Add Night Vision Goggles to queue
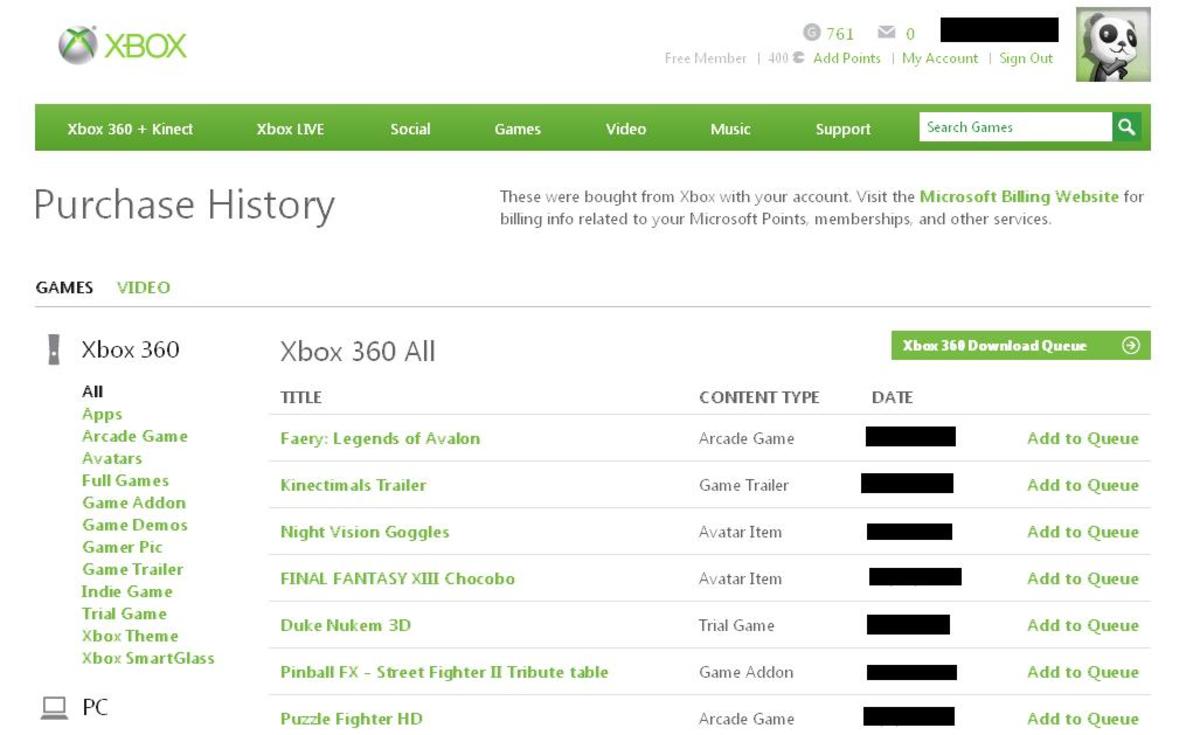Viewport: 1200px width, 735px height. [1083, 532]
